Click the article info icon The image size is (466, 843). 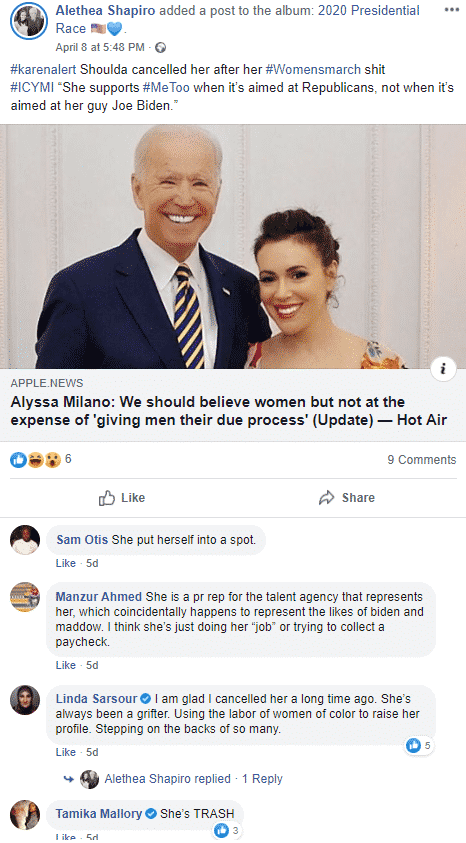[x=443, y=369]
